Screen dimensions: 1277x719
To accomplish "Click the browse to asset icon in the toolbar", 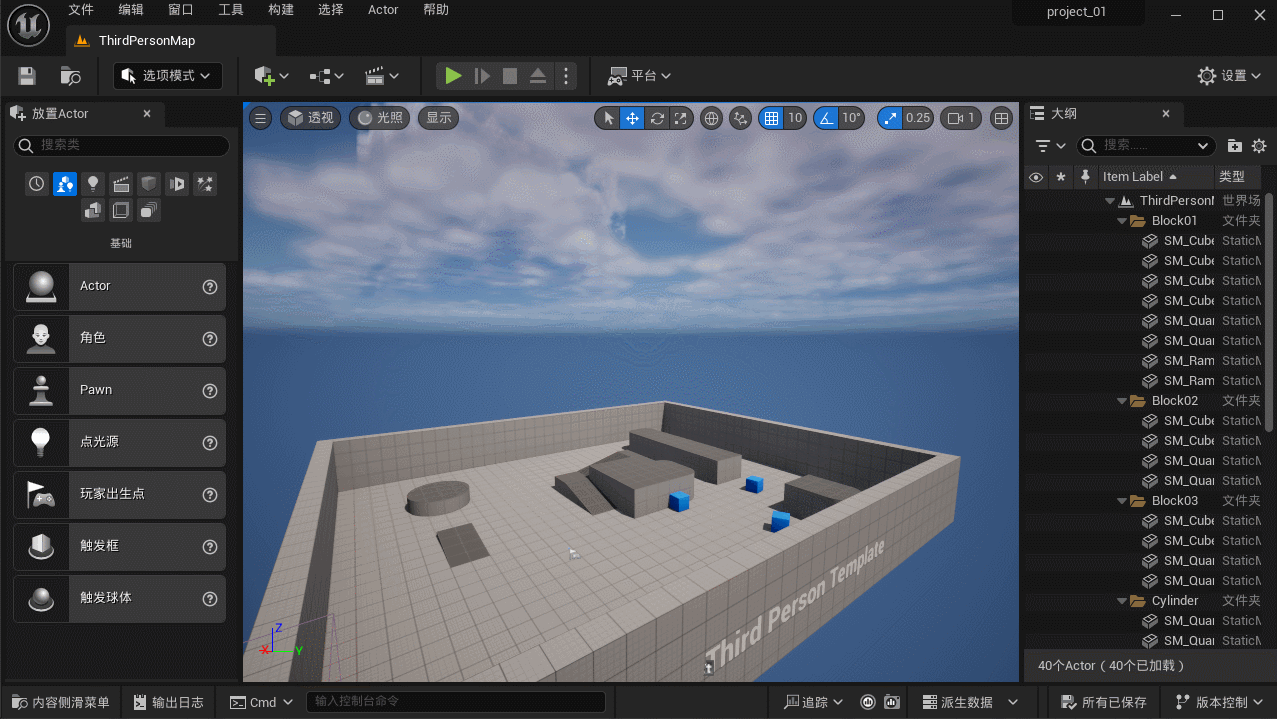I will [70, 76].
